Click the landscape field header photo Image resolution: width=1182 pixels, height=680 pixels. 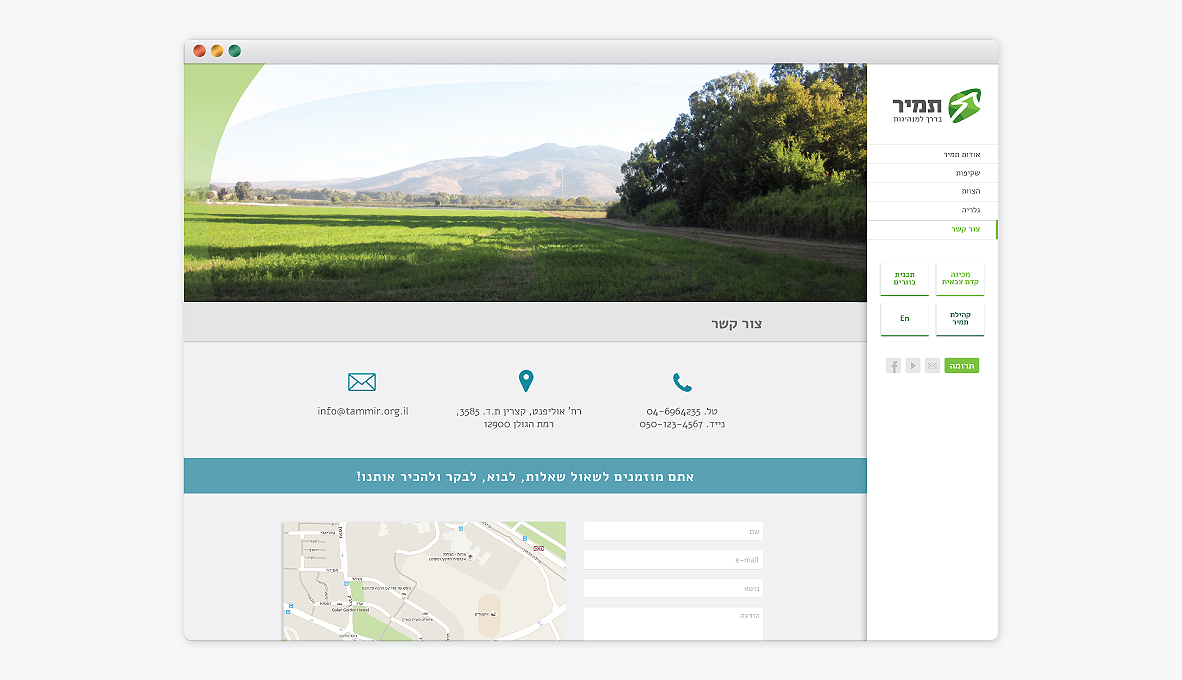525,182
